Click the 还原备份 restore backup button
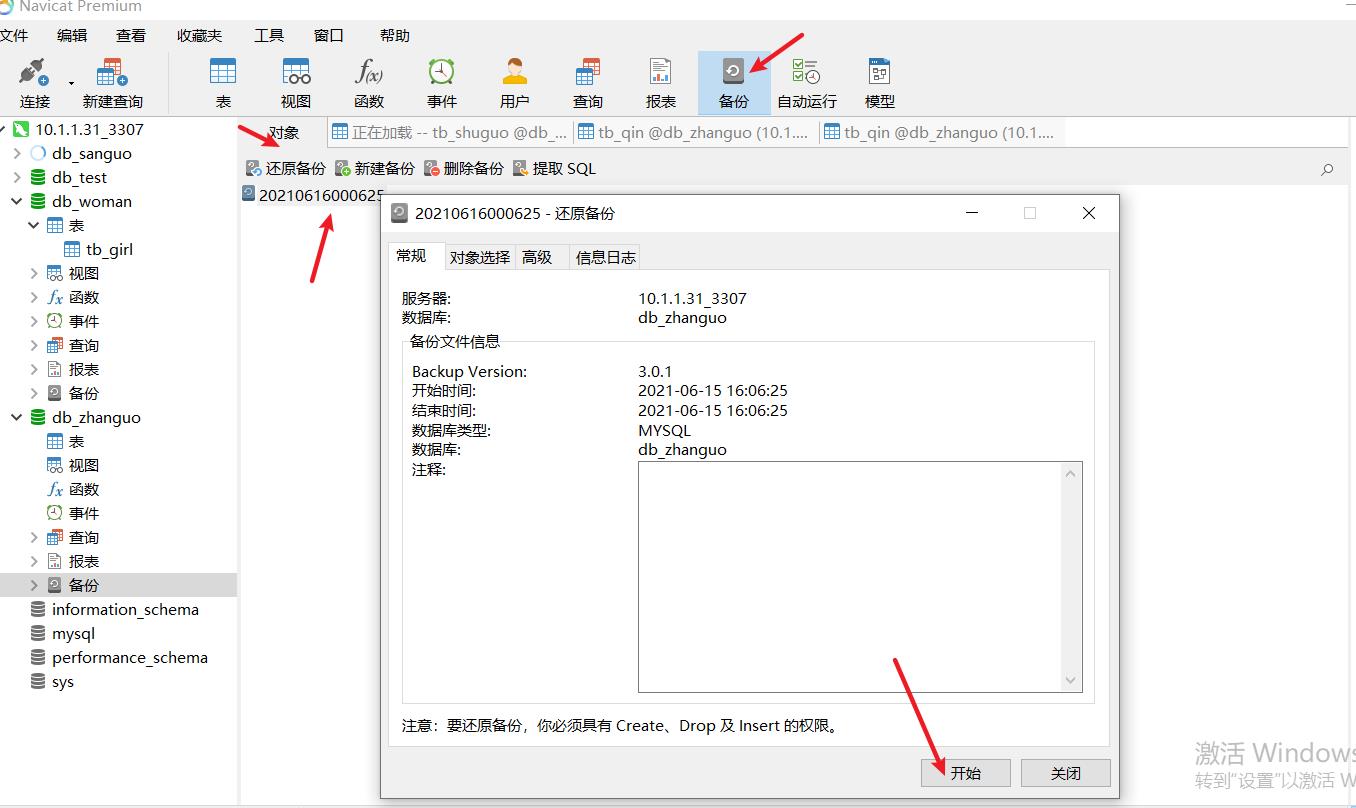Viewport: 1356px width, 808px height. (286, 168)
